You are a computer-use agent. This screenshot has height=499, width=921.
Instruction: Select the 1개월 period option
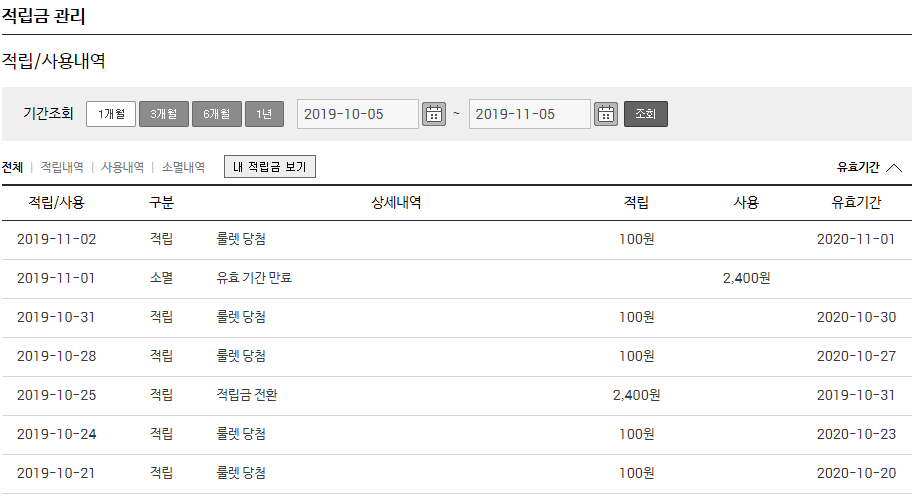[x=111, y=114]
